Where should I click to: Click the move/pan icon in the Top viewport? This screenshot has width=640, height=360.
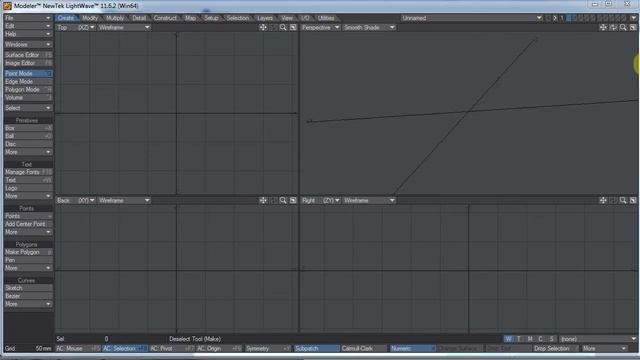(263, 27)
